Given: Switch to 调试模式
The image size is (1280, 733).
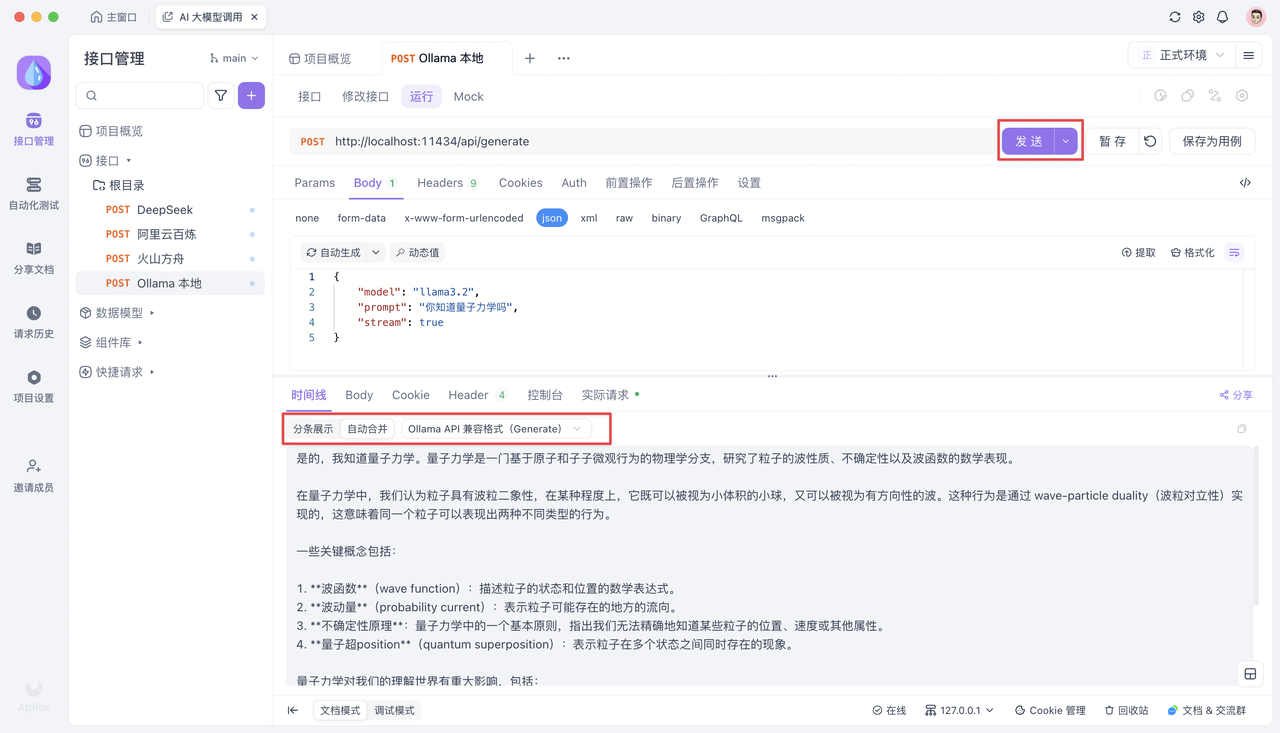Looking at the screenshot, I should click(394, 710).
